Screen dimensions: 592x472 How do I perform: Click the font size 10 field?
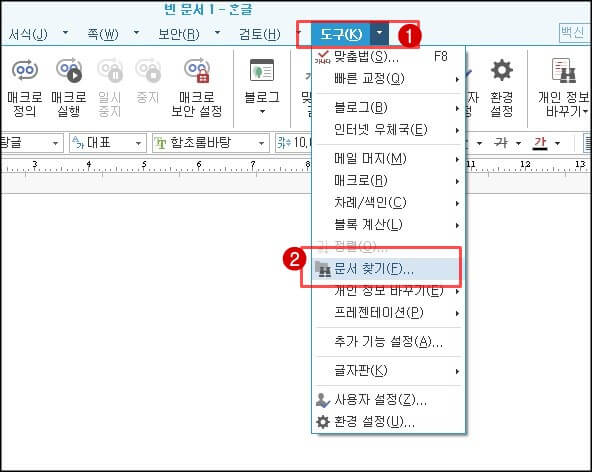coord(294,143)
